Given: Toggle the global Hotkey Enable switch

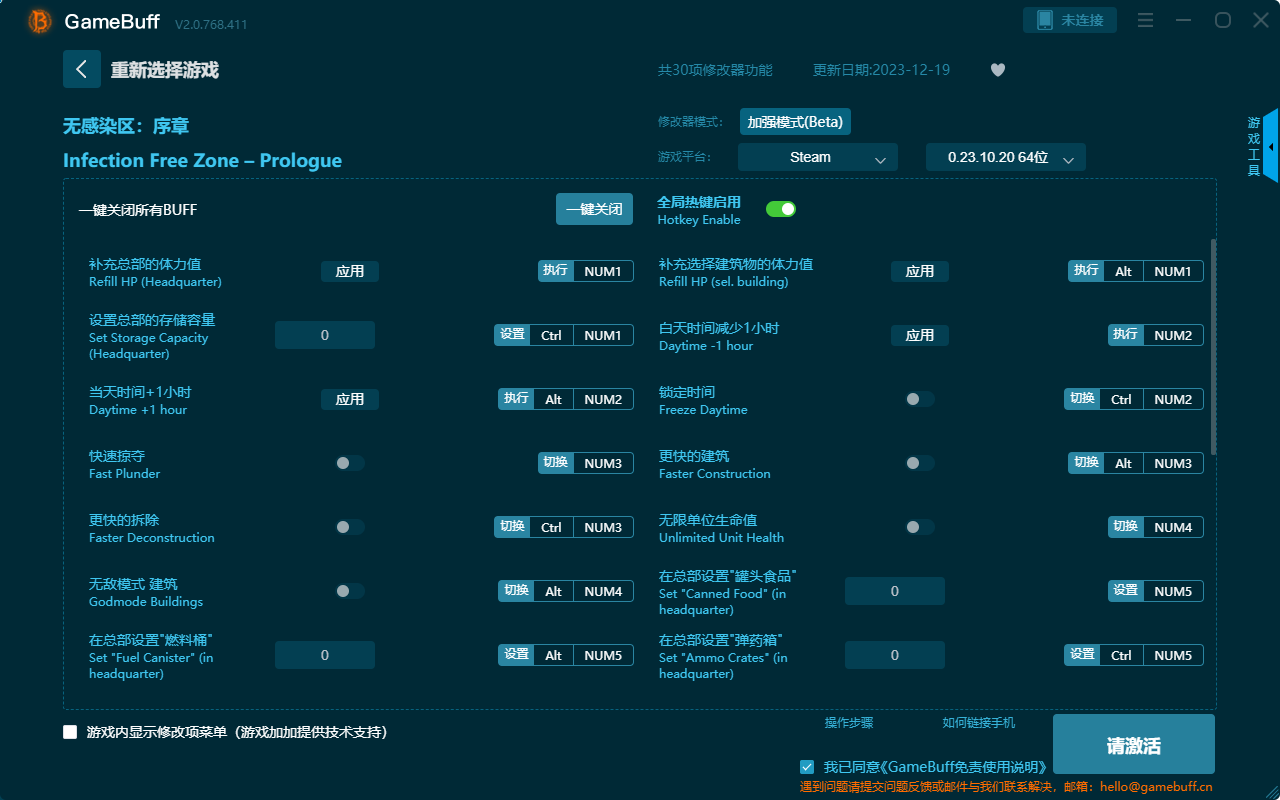Looking at the screenshot, I should coord(781,209).
